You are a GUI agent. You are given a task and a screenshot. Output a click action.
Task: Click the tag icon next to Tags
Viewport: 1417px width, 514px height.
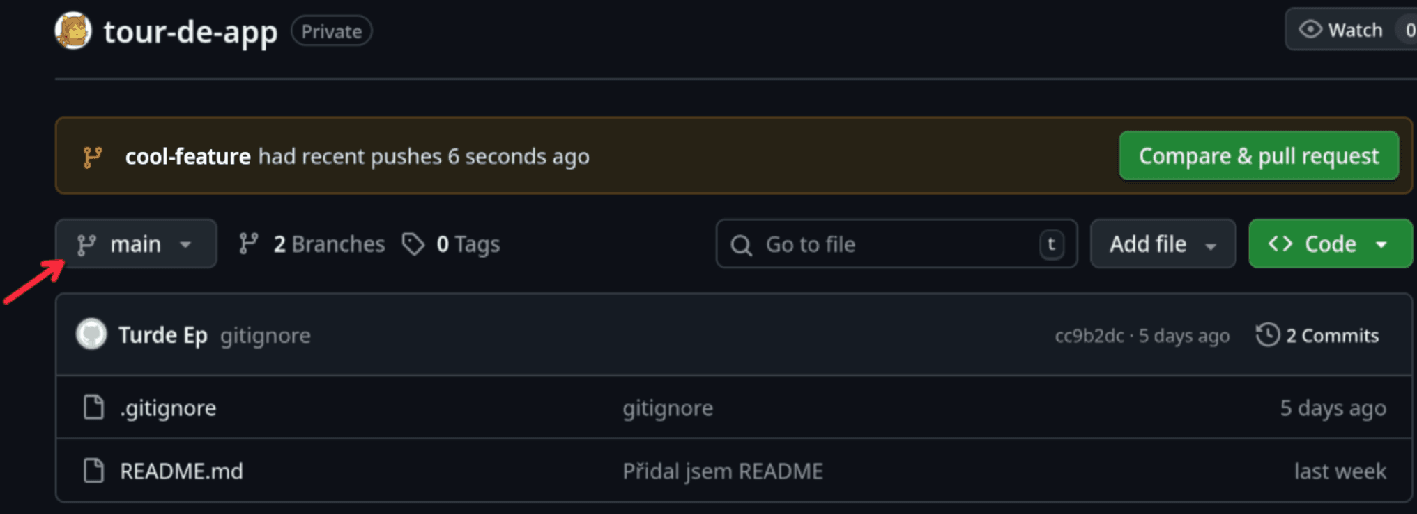[413, 244]
